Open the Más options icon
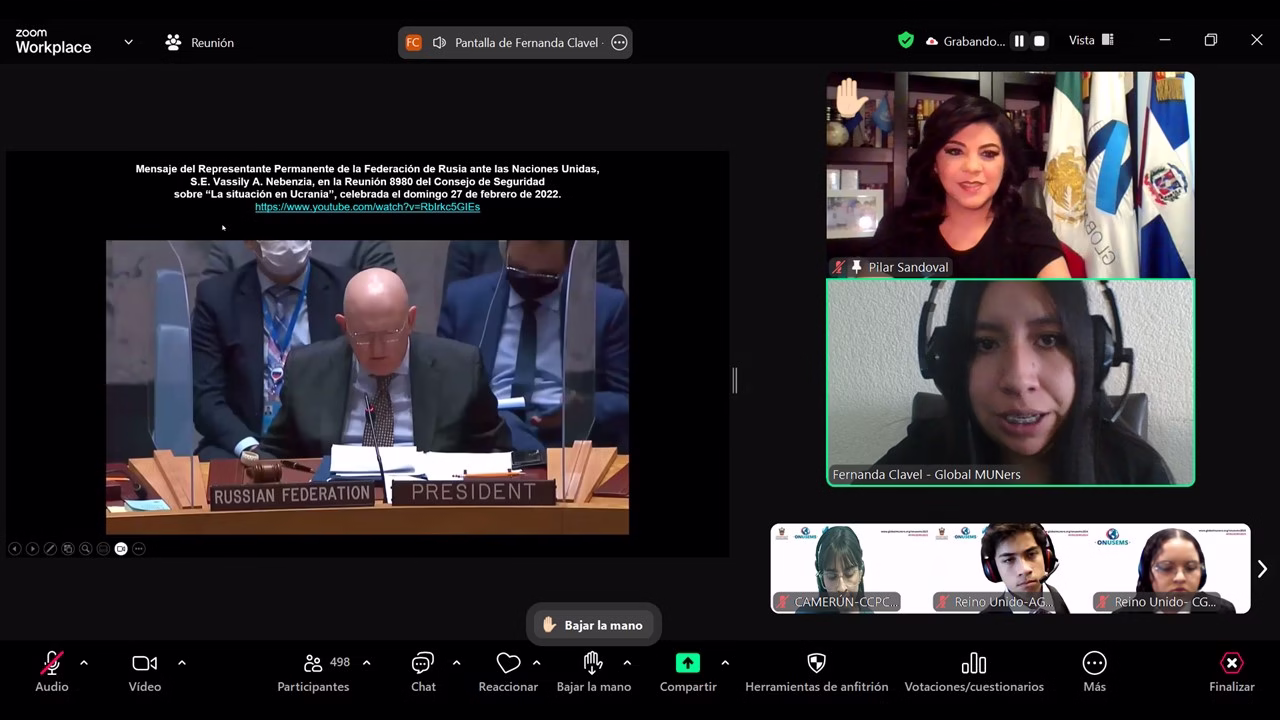1280x720 pixels. (x=1094, y=664)
